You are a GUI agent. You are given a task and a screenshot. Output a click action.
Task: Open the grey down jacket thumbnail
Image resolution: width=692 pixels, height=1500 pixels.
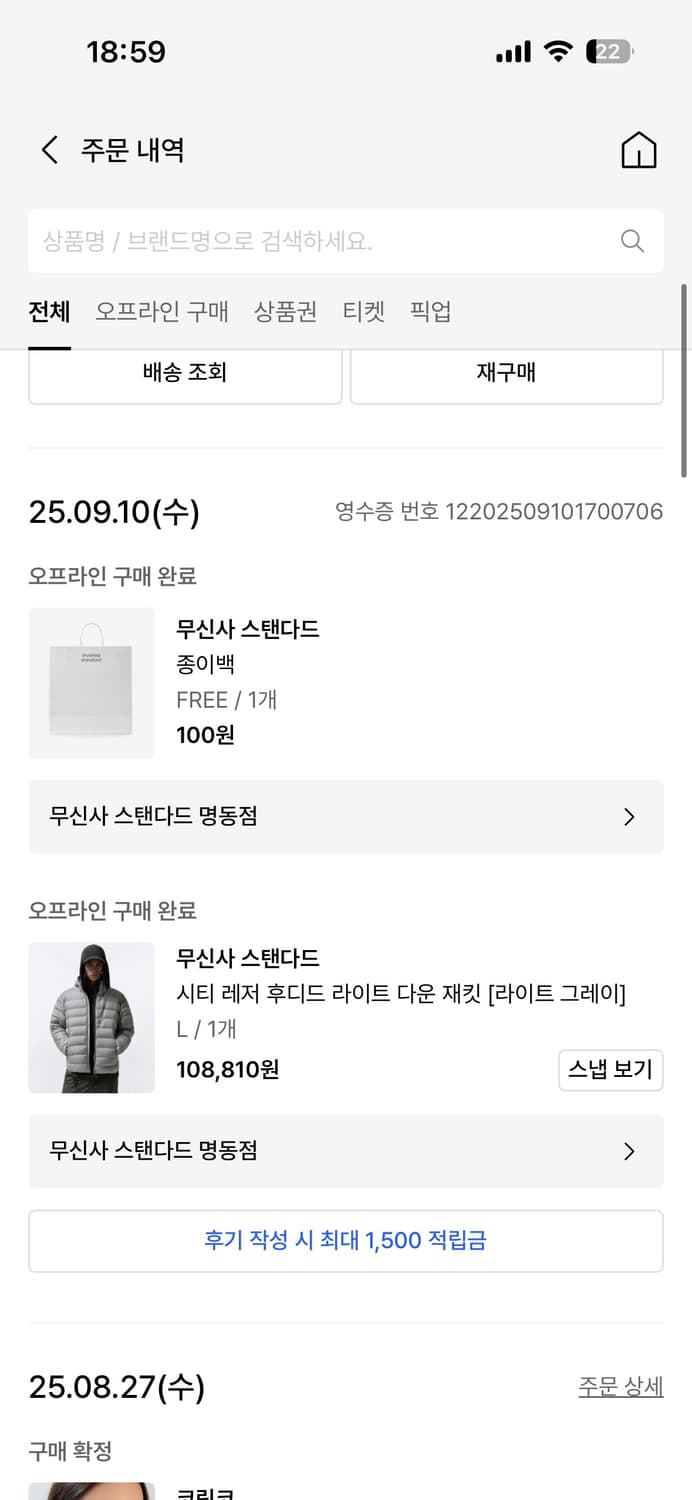coord(91,1018)
